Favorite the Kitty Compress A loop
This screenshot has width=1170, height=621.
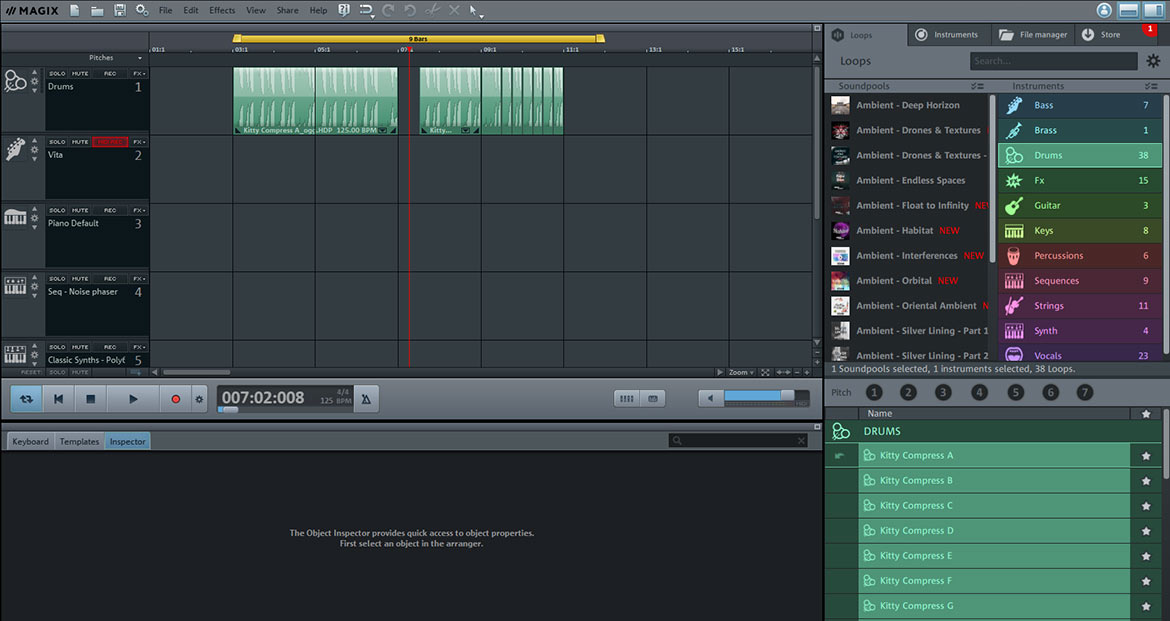[x=1146, y=455]
